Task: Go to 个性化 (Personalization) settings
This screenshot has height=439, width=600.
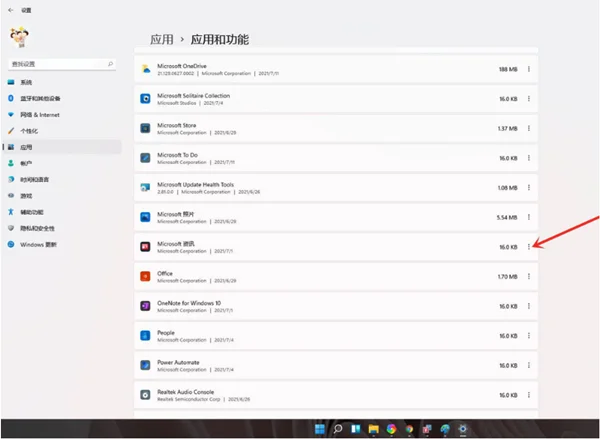Action: [29, 130]
